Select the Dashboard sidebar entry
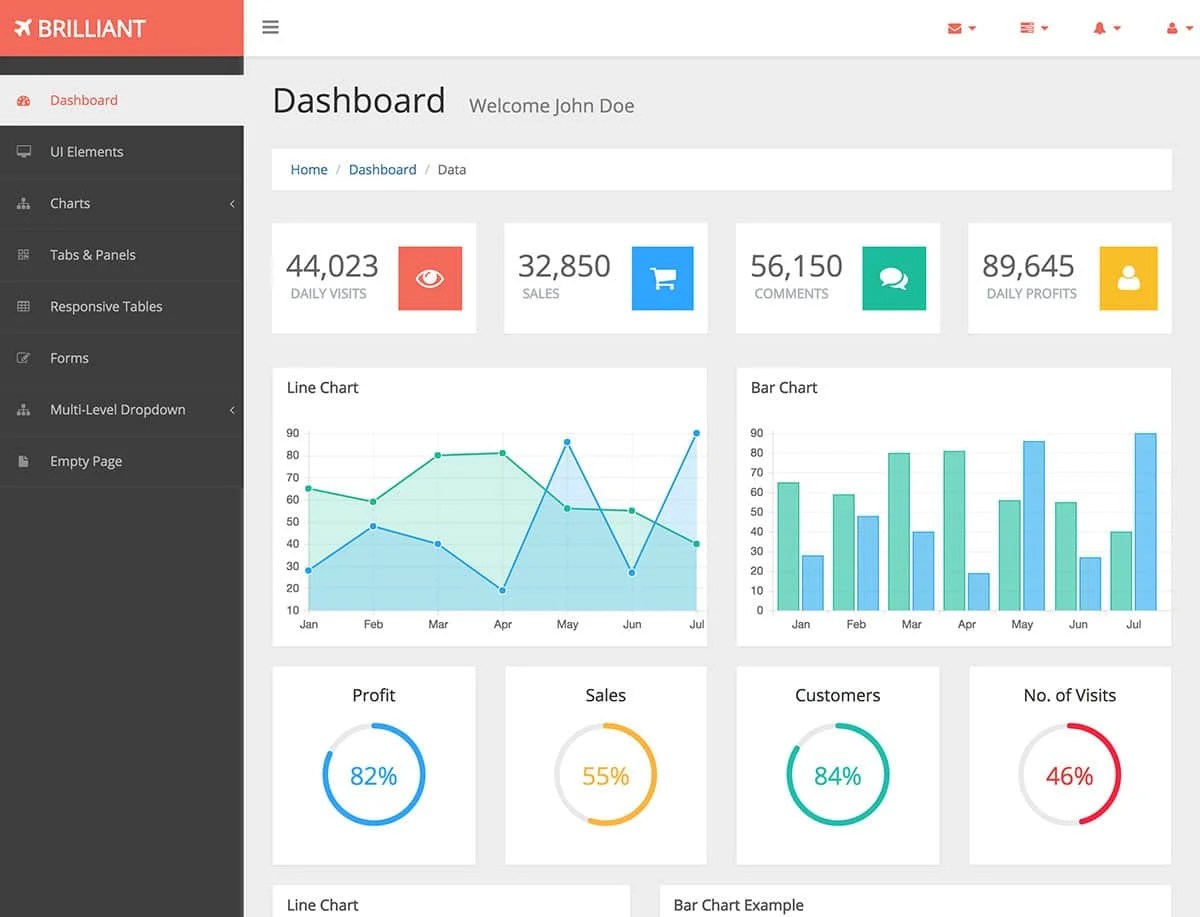 [x=84, y=100]
